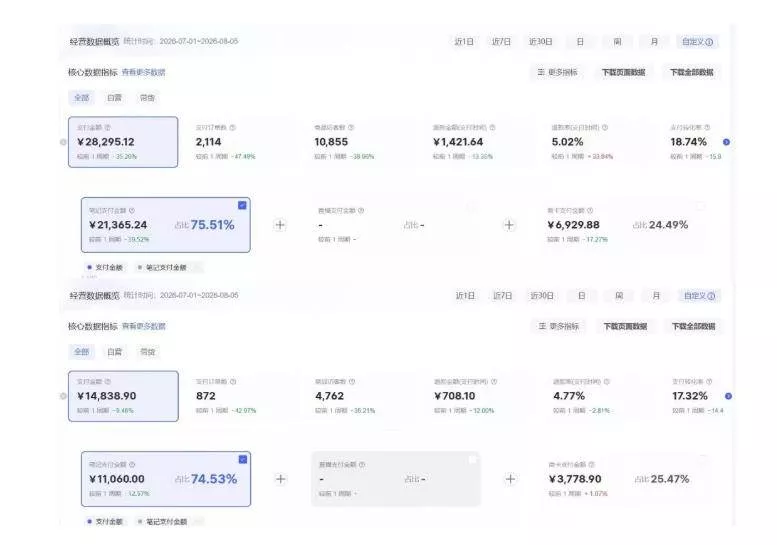This screenshot has height=545, width=777.
Task: Select 周 tab in first overview panel
Action: point(617,42)
